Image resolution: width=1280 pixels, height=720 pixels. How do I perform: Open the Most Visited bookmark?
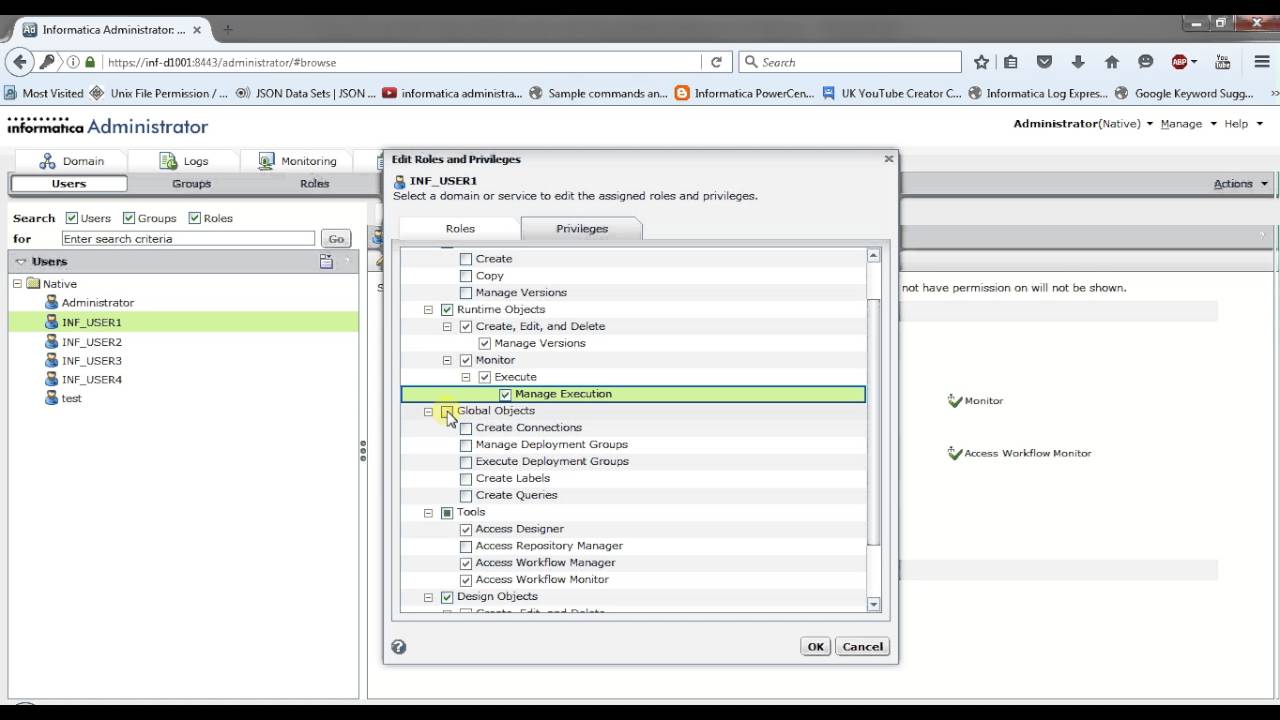pos(45,93)
